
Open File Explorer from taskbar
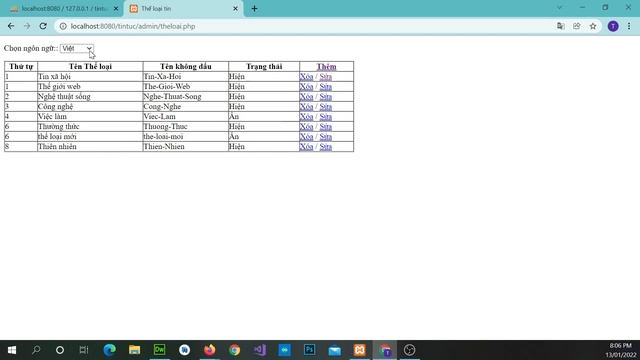pos(135,350)
